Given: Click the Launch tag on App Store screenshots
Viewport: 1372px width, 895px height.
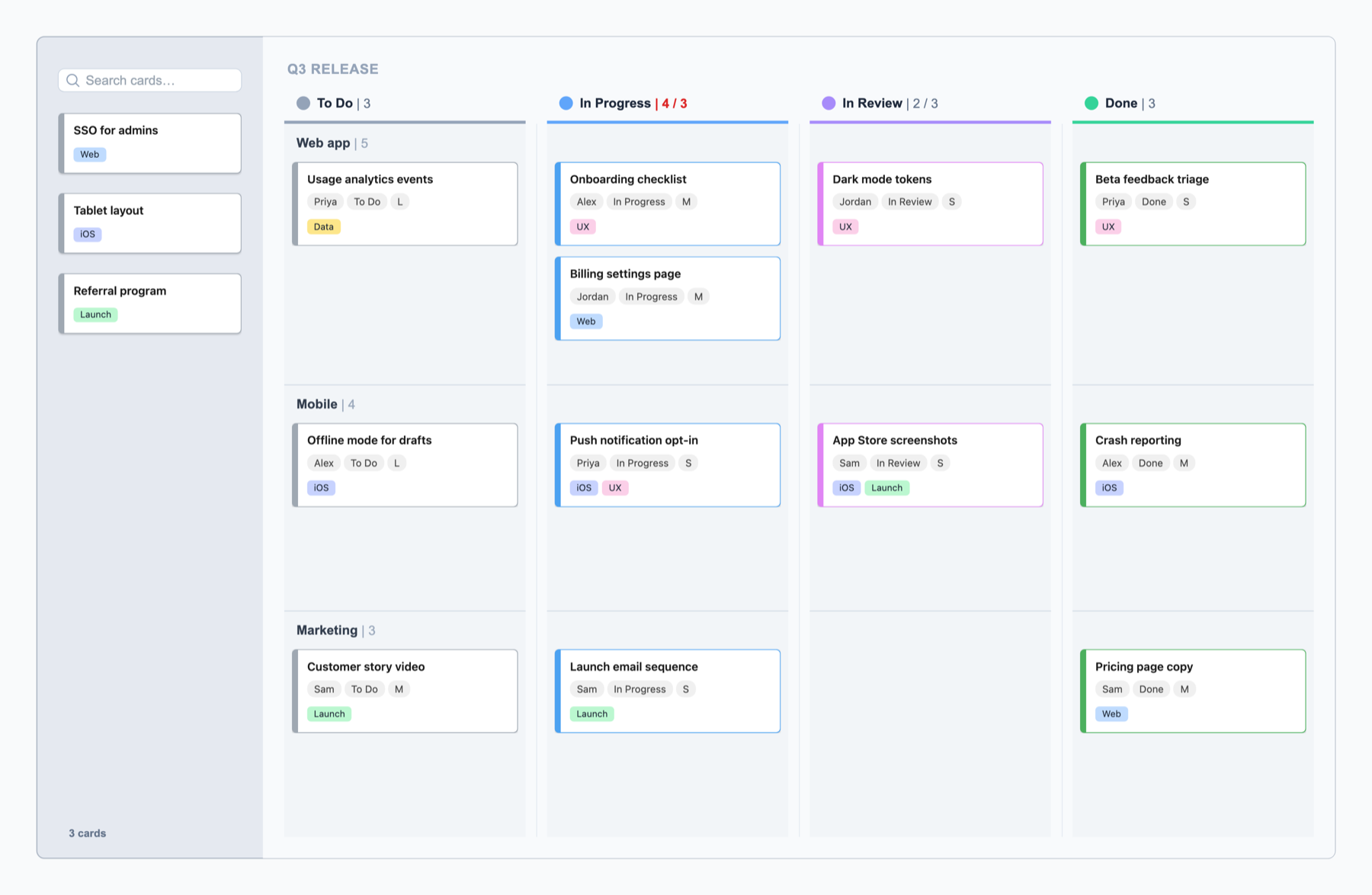Looking at the screenshot, I should (x=886, y=488).
